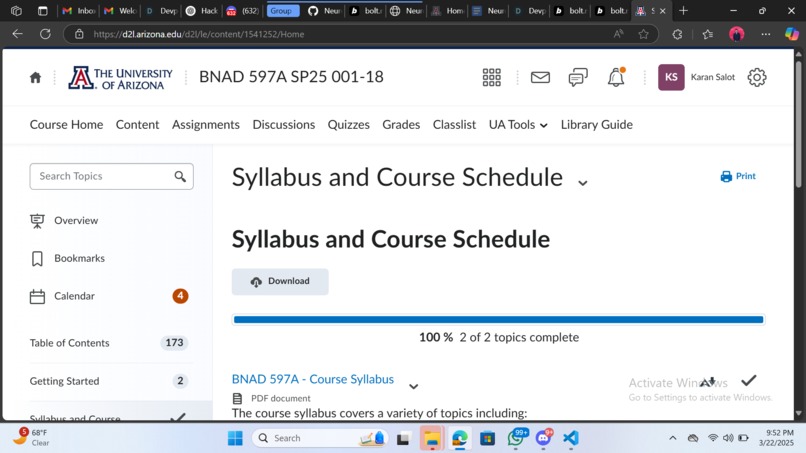Open the clock showing 9:52 PM
Viewport: 806px width, 453px height.
[x=776, y=438]
